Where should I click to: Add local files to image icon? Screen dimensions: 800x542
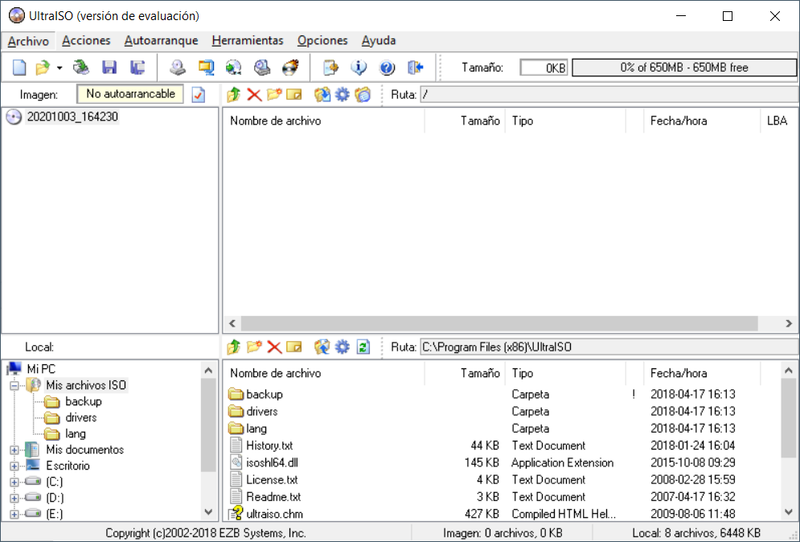point(322,347)
